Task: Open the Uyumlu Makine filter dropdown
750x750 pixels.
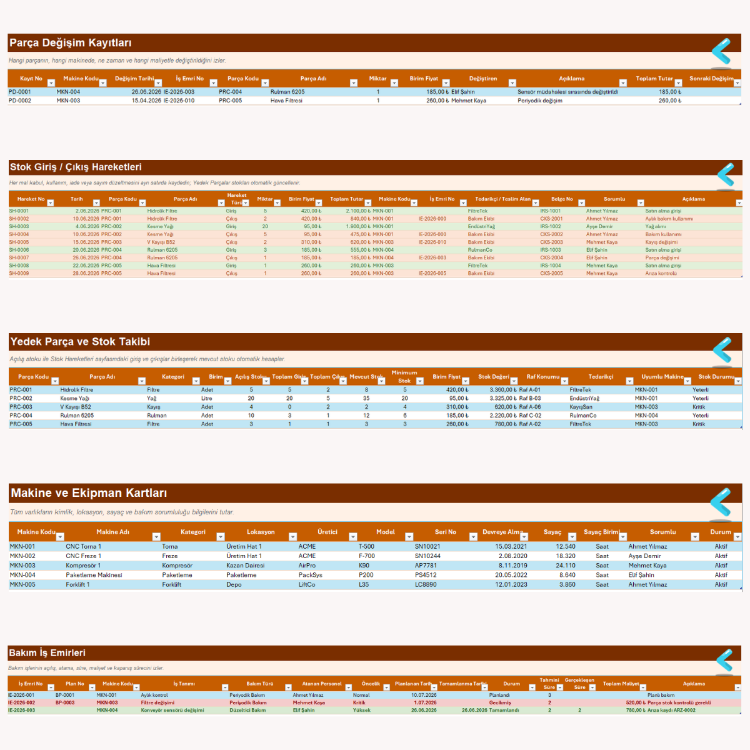Action: pos(688,381)
